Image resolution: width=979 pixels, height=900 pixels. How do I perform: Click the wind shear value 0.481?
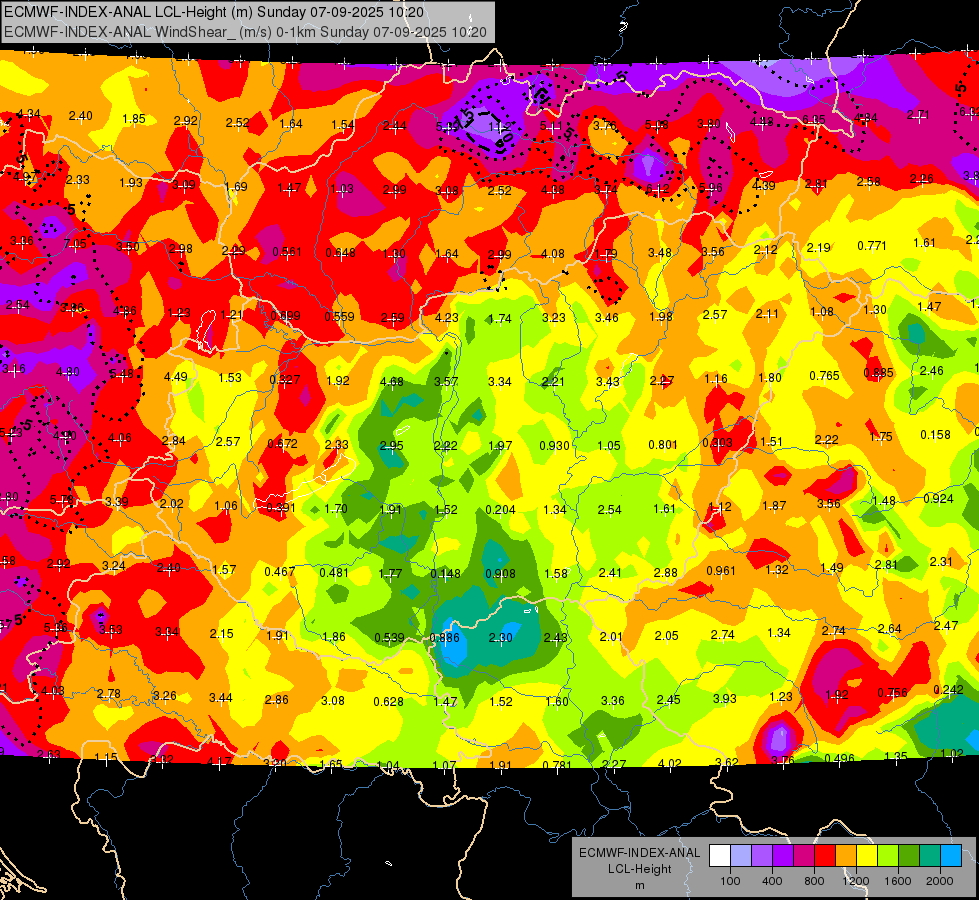334,572
